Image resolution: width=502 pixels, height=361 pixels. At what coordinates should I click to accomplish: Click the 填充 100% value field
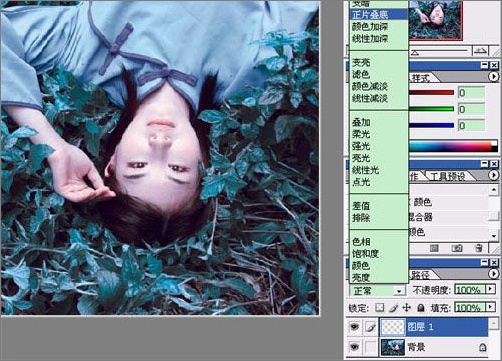tap(470, 307)
